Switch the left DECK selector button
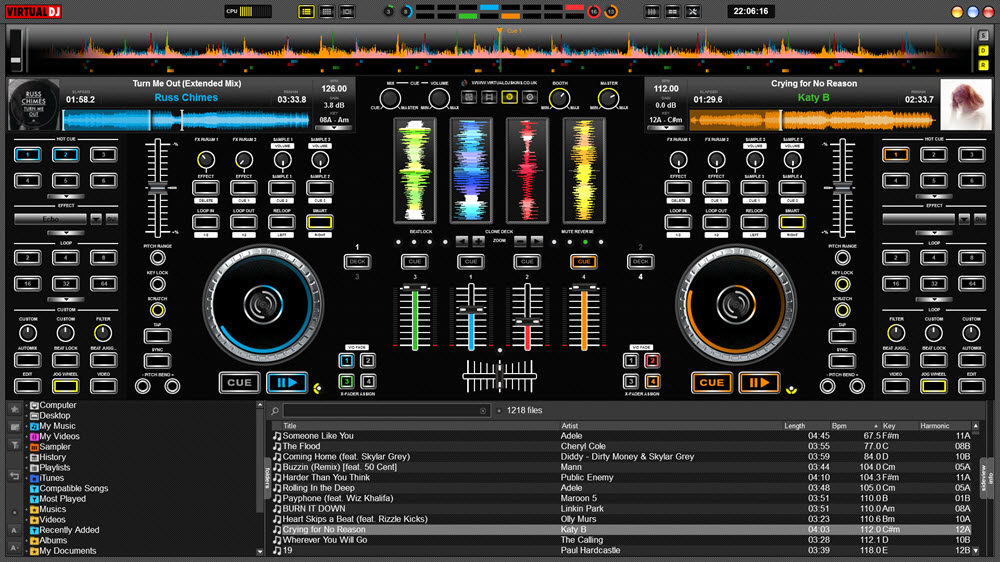Image resolution: width=1000 pixels, height=562 pixels. click(x=358, y=262)
